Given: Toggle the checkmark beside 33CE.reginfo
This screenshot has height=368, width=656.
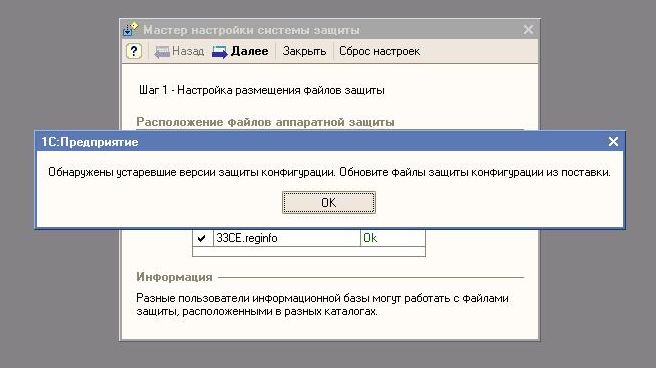Looking at the screenshot, I should point(202,238).
